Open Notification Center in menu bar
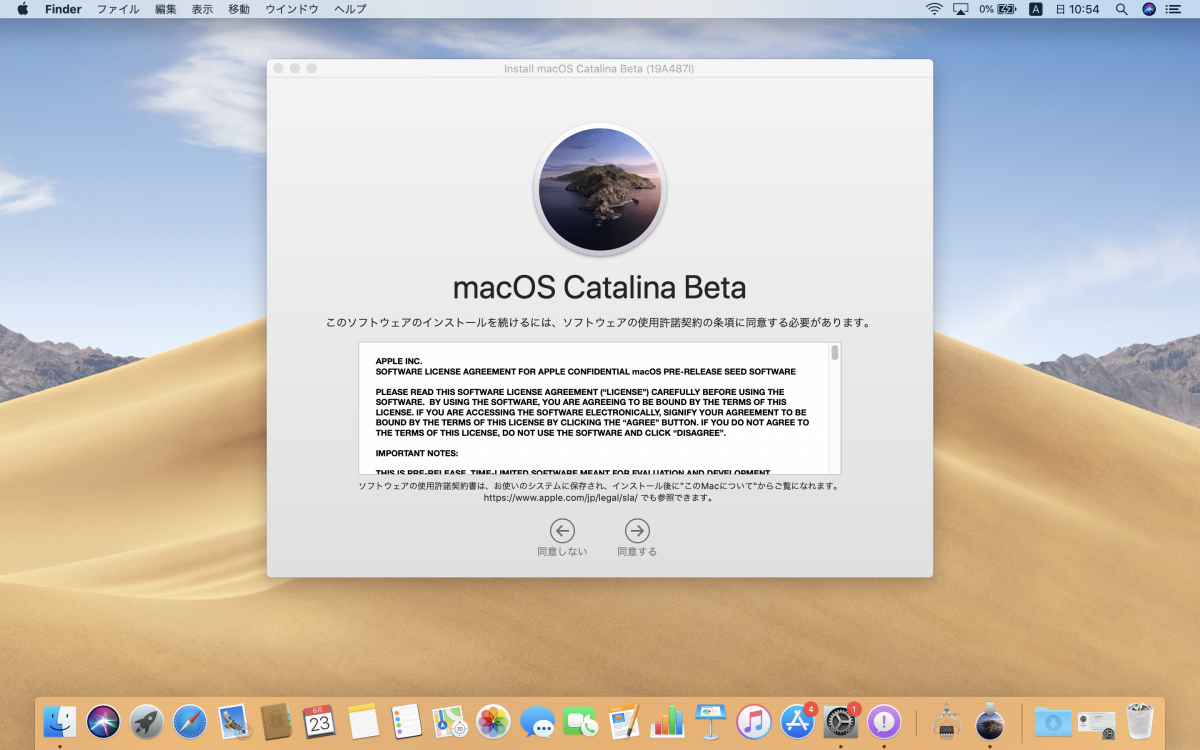This screenshot has width=1200, height=750. (x=1174, y=9)
